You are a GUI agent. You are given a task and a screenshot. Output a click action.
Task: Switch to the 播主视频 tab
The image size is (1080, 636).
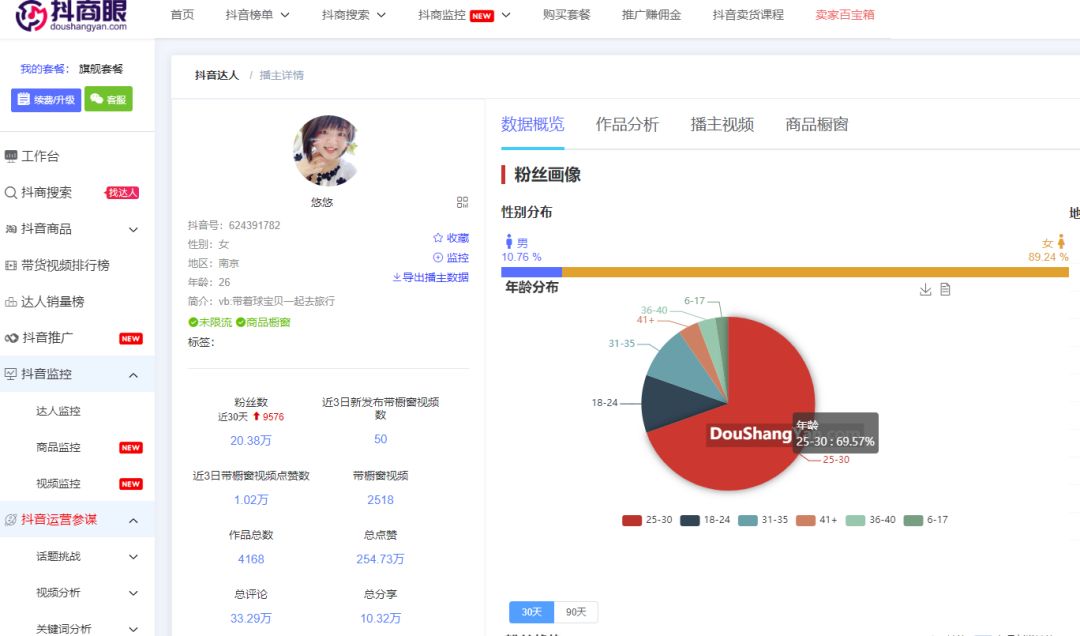click(723, 124)
